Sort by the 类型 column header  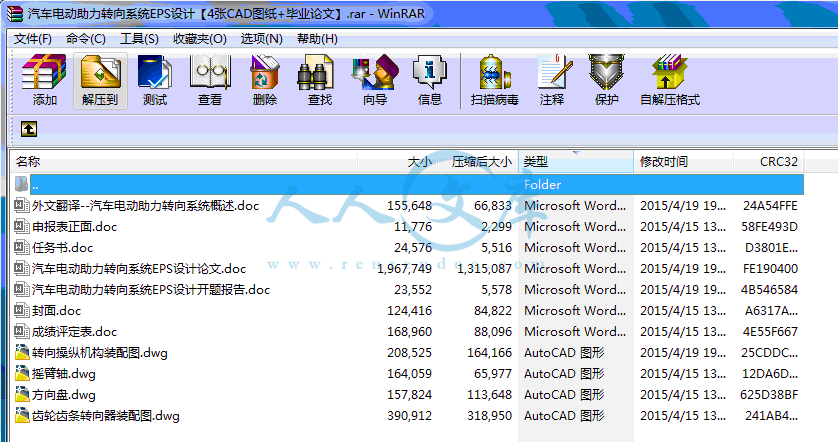(x=576, y=161)
